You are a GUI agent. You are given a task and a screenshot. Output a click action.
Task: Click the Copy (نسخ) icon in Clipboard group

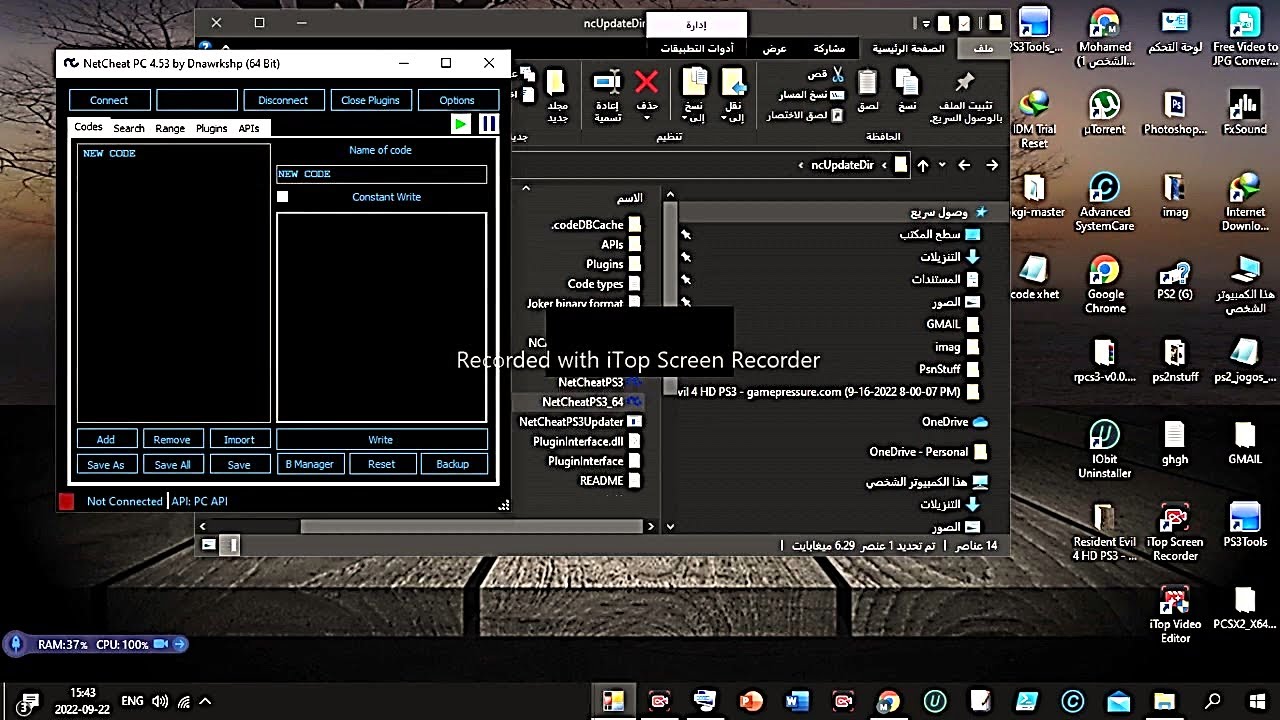coord(906,82)
